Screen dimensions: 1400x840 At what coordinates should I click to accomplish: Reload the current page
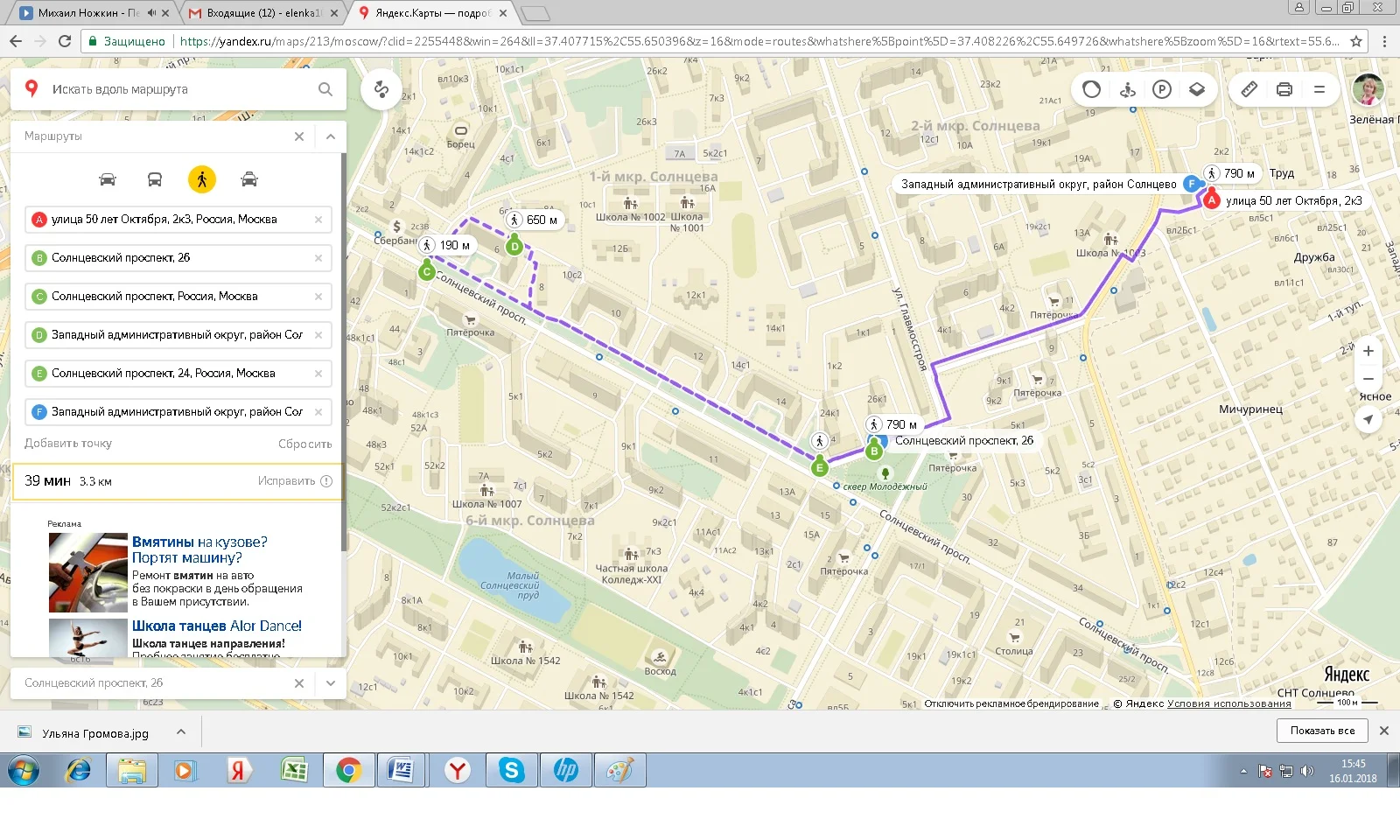[x=65, y=41]
